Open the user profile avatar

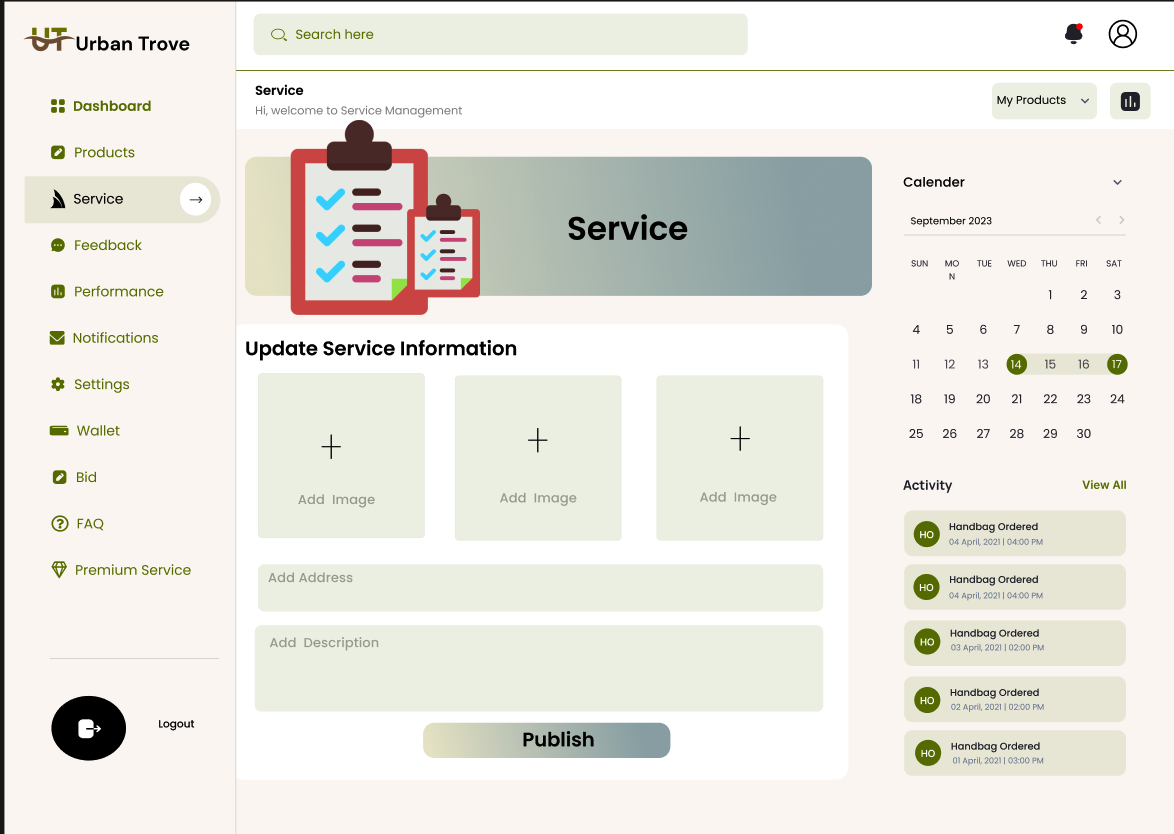[1122, 34]
